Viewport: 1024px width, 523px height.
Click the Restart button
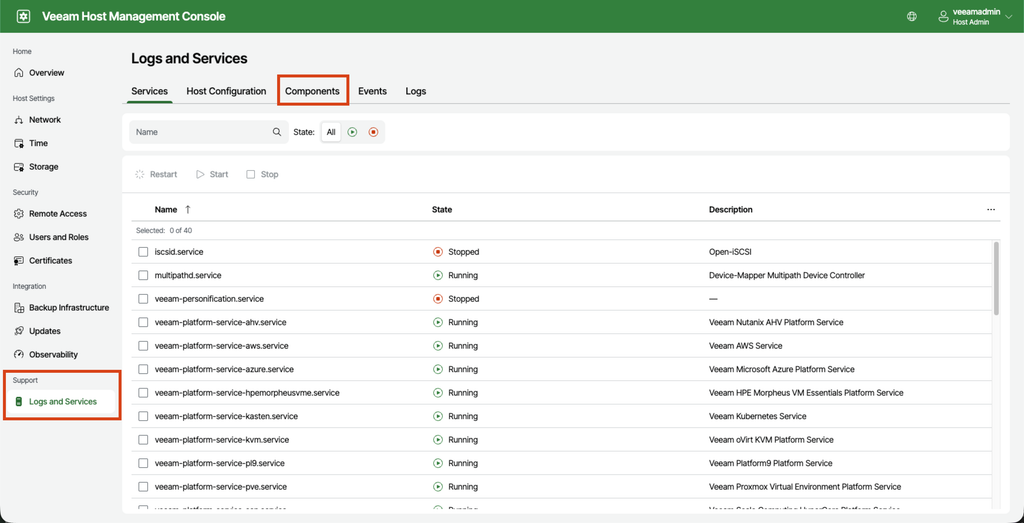[x=156, y=174]
